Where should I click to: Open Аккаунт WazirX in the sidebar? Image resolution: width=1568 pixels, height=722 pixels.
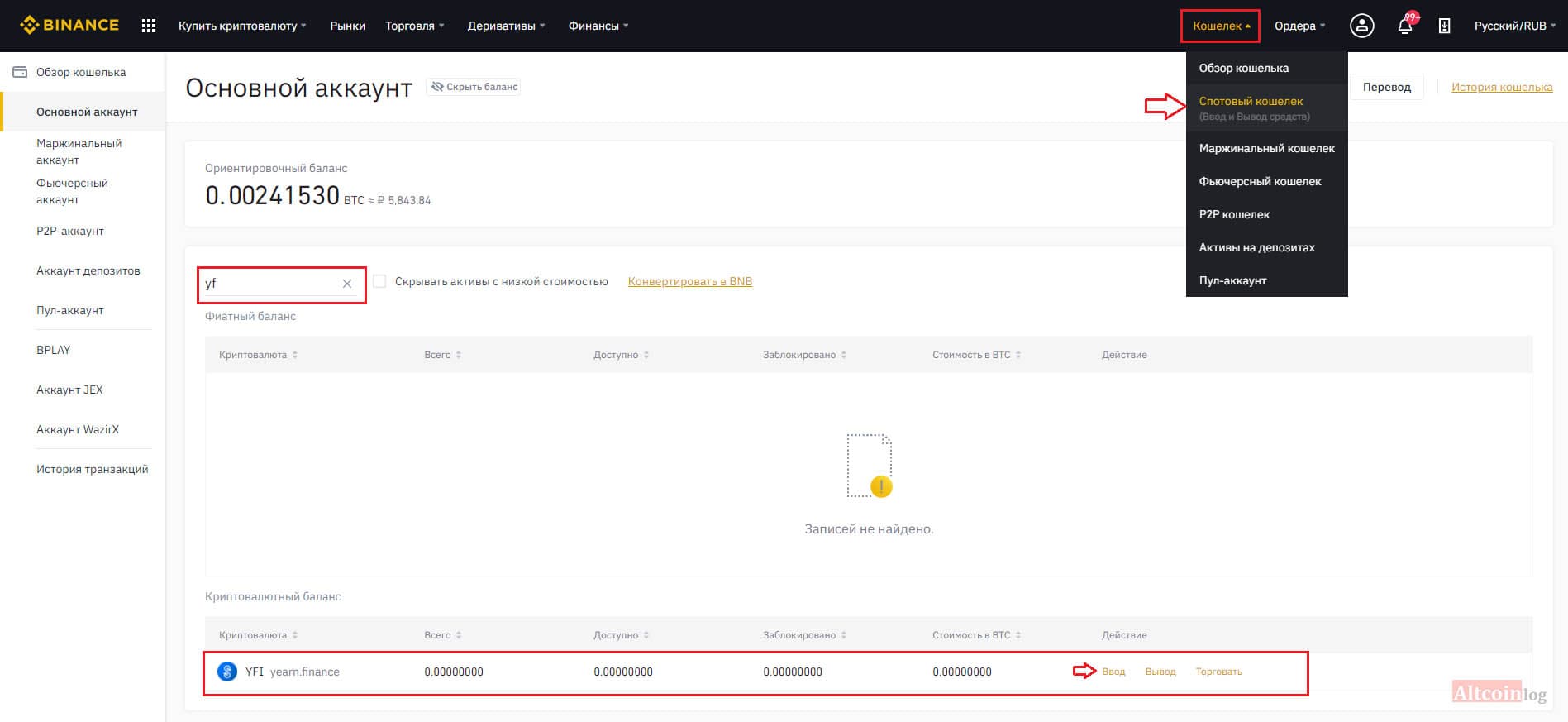point(78,429)
